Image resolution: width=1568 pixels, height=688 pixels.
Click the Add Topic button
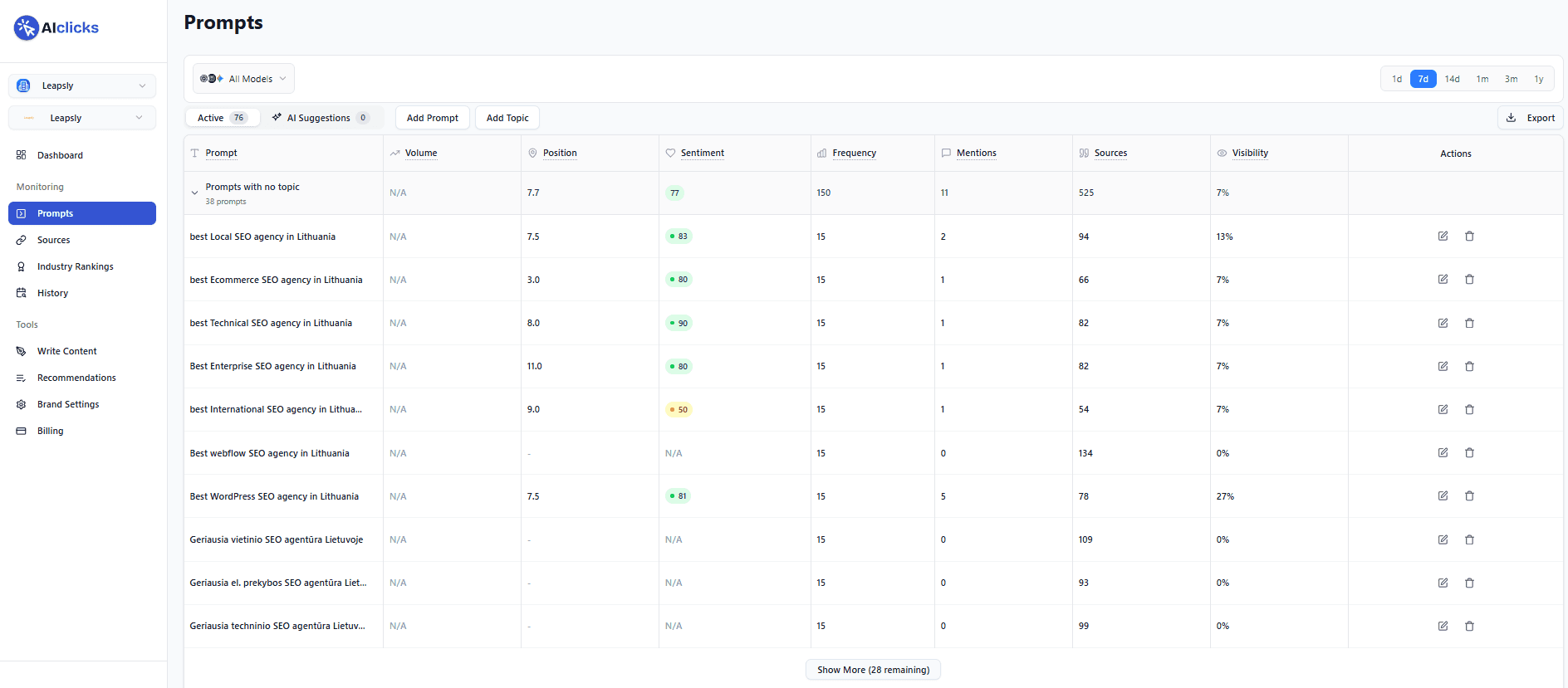[x=507, y=118]
